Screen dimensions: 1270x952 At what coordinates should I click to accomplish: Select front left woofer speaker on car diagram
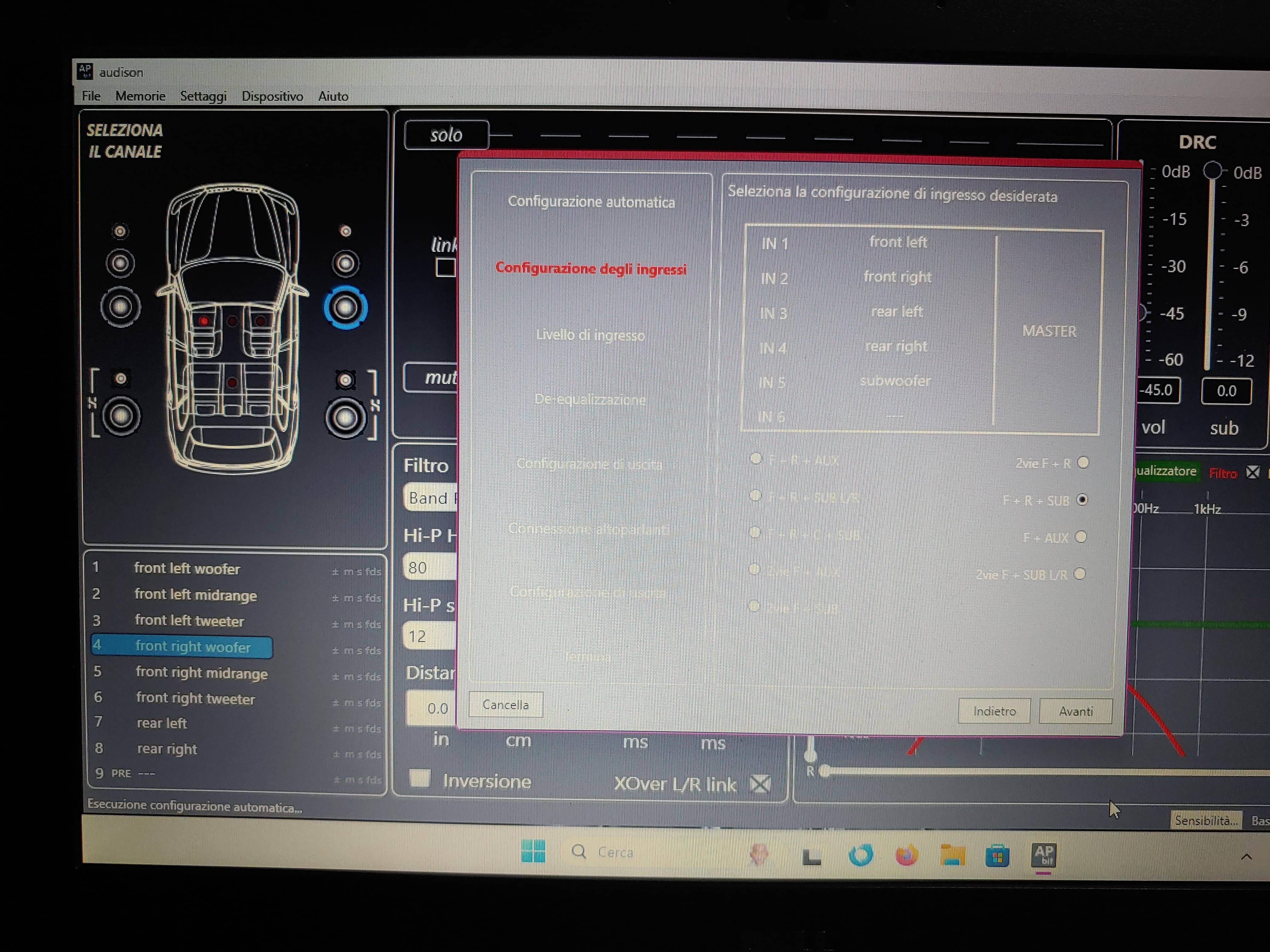(121, 307)
